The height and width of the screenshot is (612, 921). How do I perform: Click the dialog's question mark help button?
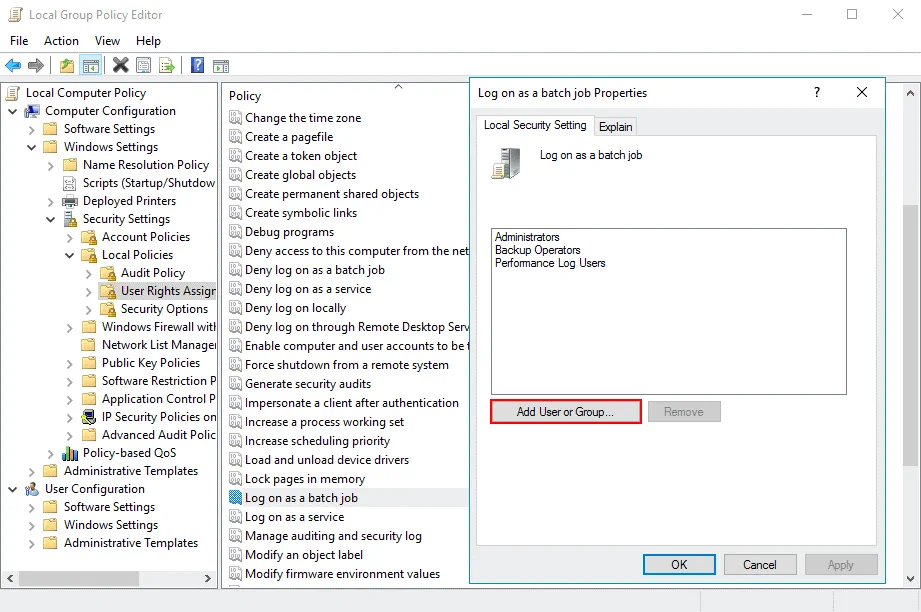click(x=817, y=93)
